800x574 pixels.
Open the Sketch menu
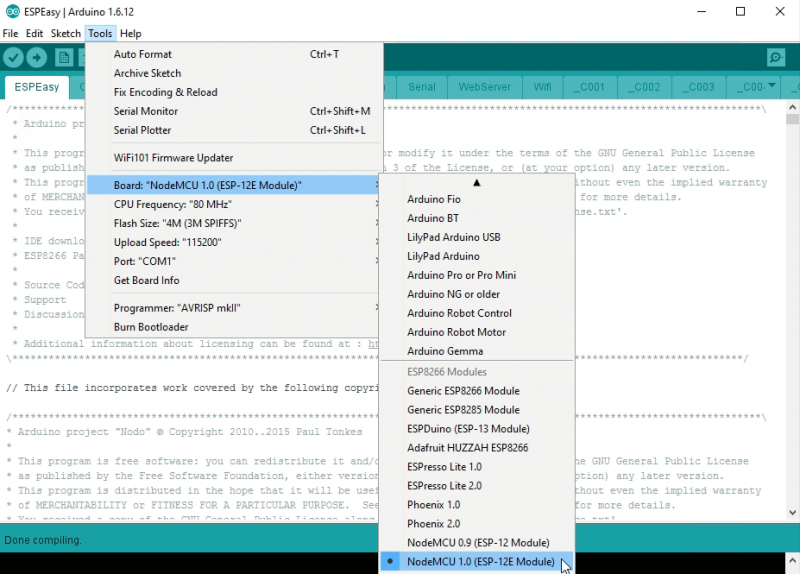click(x=66, y=34)
